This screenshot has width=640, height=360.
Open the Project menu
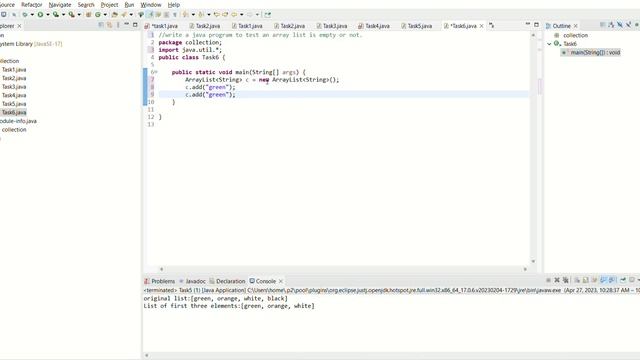click(109, 4)
